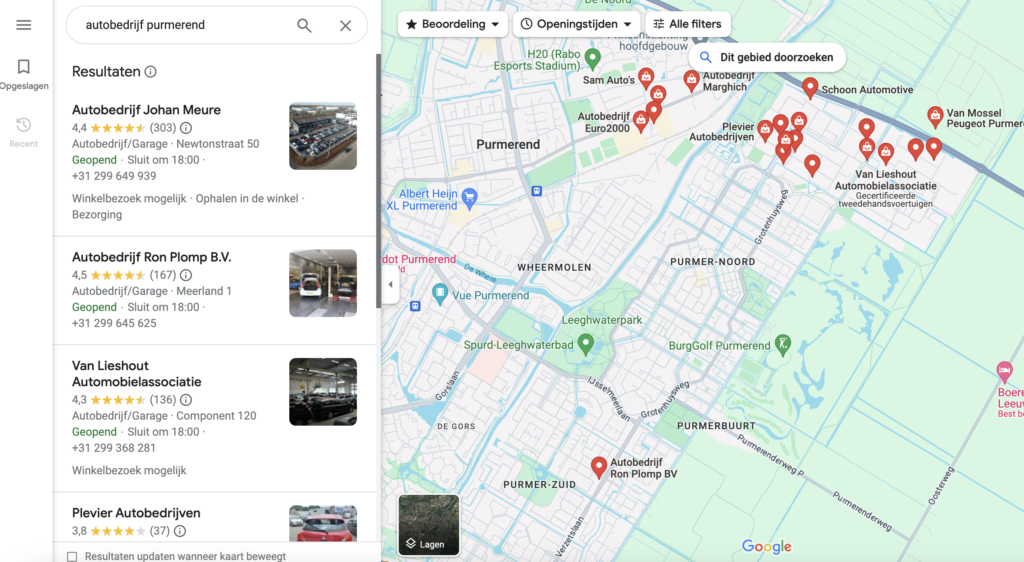Click the Vue Purmerend cinema pin

pos(440,294)
